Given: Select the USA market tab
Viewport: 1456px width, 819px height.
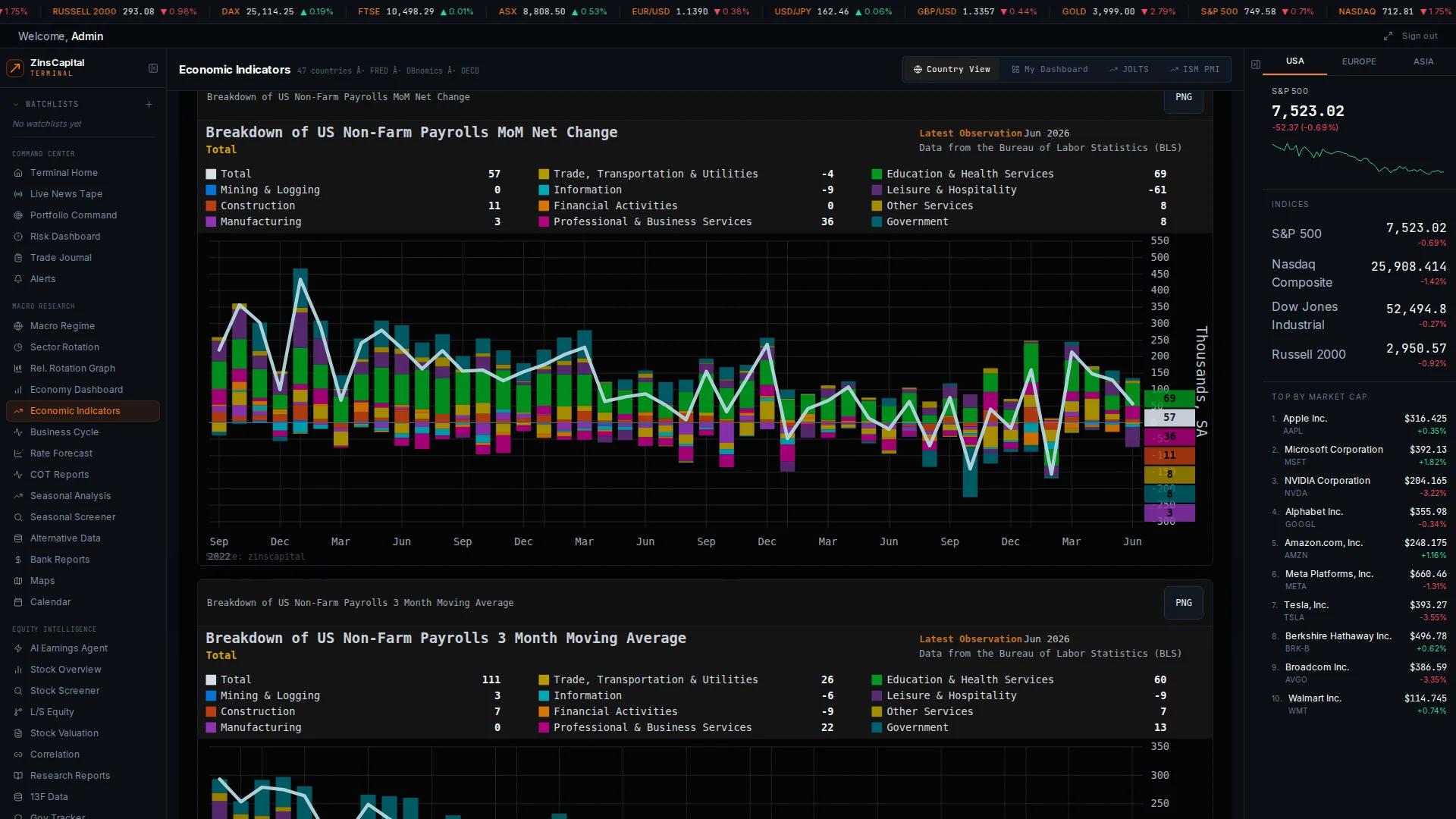Looking at the screenshot, I should click(1294, 61).
